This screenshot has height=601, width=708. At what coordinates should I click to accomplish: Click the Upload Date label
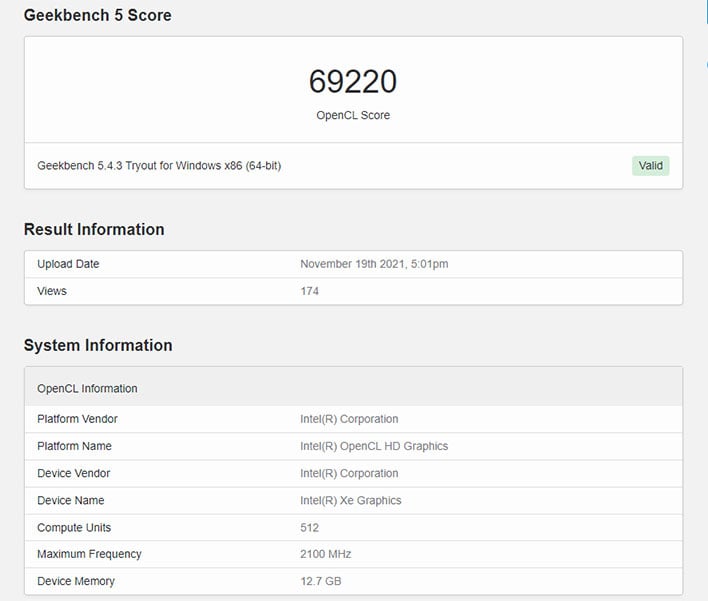(68, 264)
